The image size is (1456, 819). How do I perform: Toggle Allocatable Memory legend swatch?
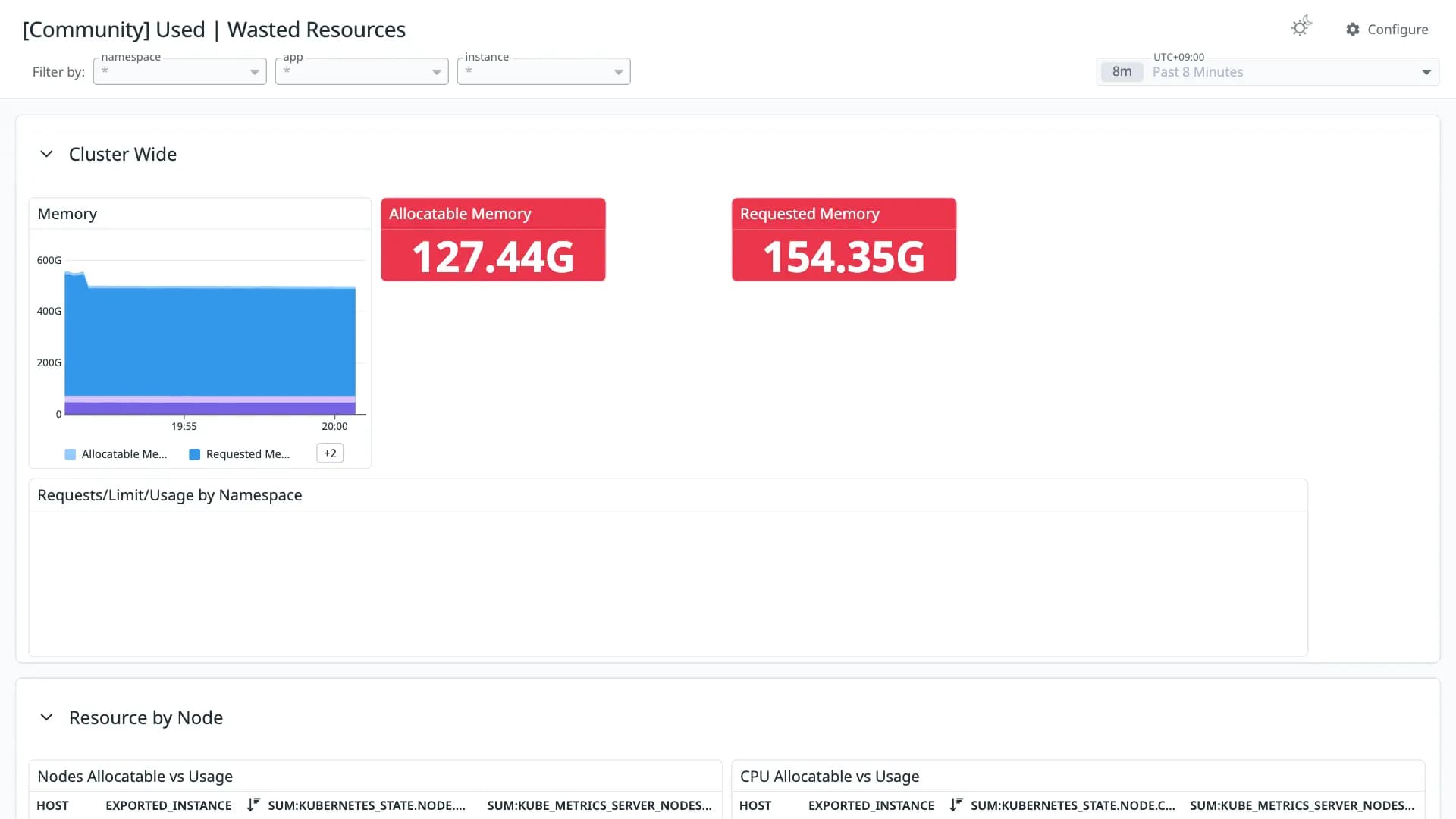(71, 454)
